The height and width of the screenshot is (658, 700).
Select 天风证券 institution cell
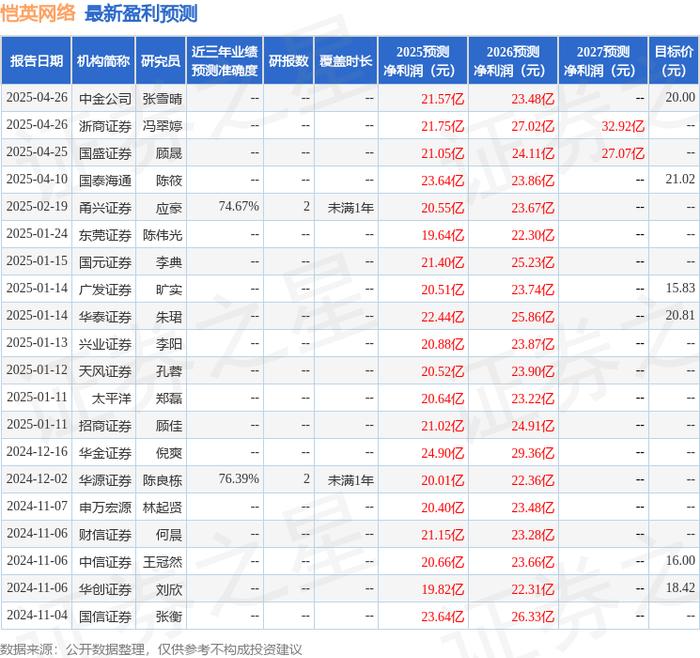coord(105,371)
